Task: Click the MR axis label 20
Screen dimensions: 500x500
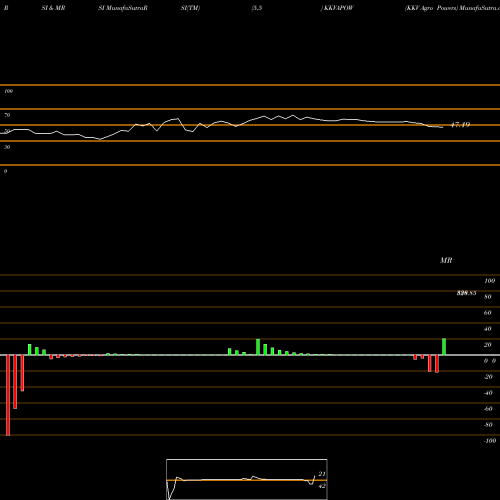Action: tap(488, 345)
